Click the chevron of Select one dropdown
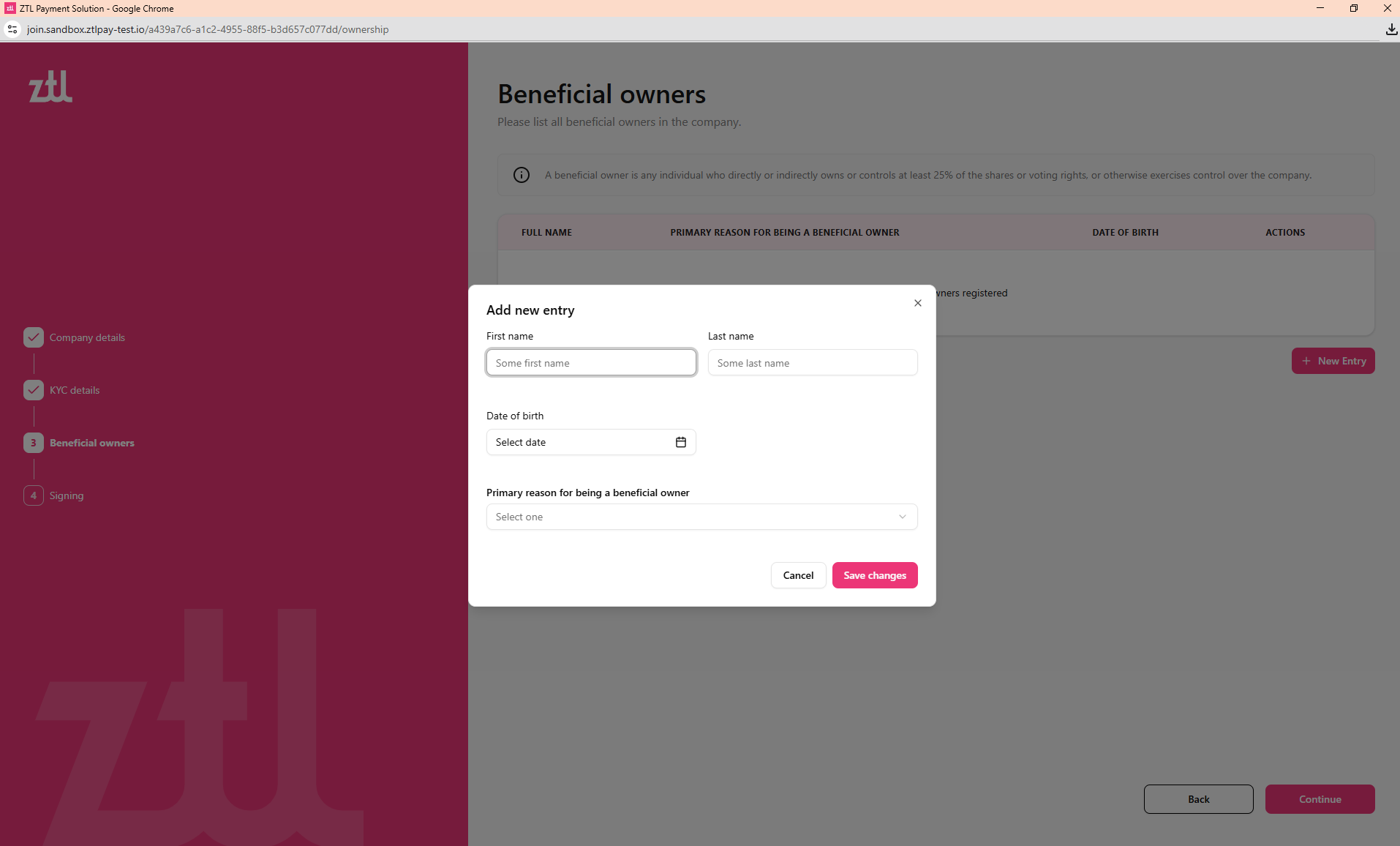Screen dimensions: 1400x846 (x=902, y=517)
